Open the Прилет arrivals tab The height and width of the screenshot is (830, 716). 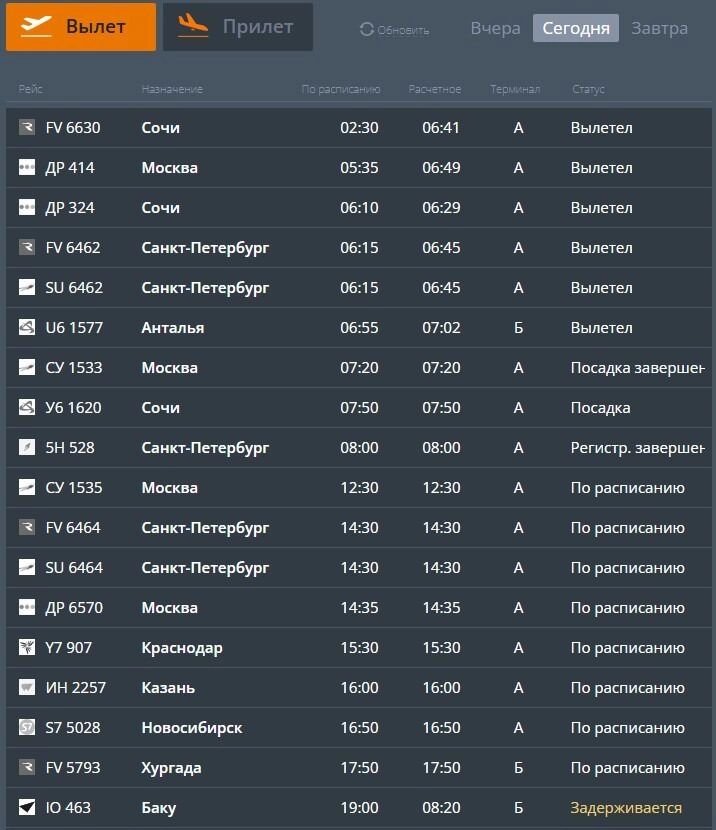(238, 27)
